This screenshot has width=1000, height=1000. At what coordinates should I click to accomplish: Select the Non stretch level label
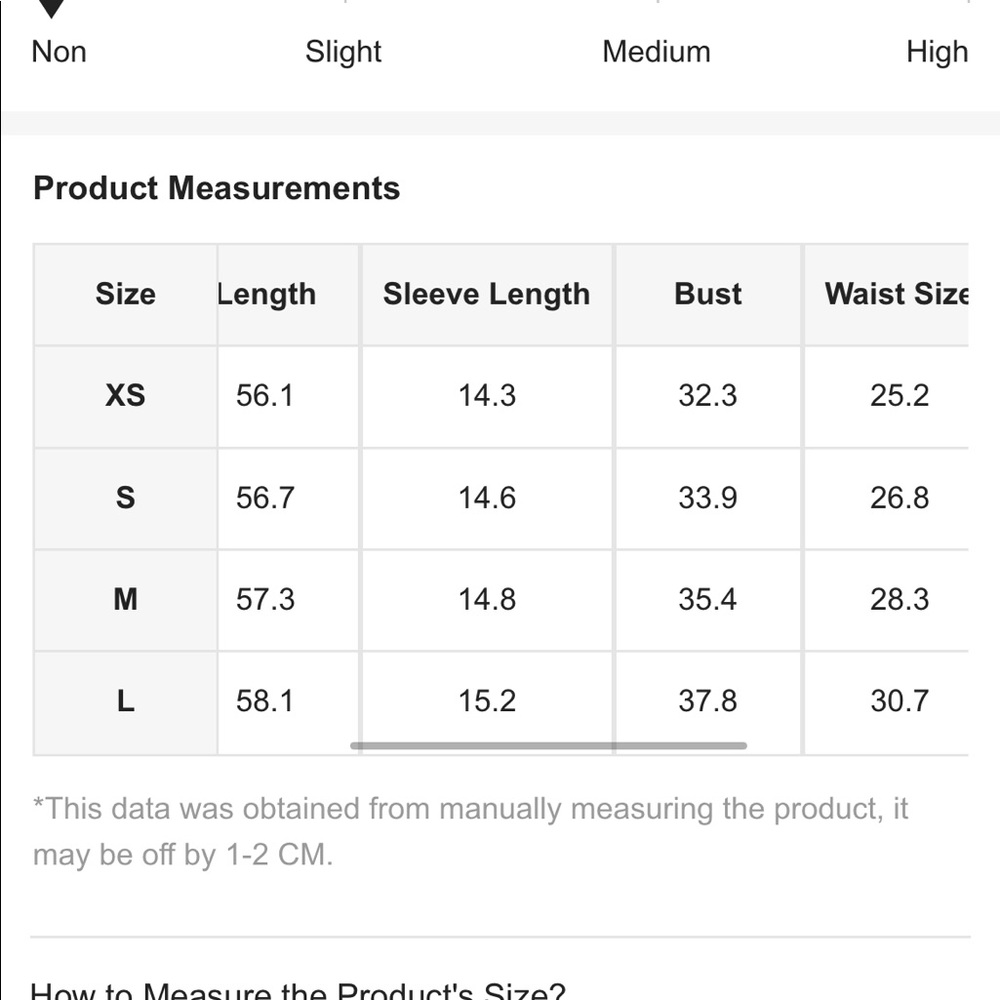coord(59,52)
